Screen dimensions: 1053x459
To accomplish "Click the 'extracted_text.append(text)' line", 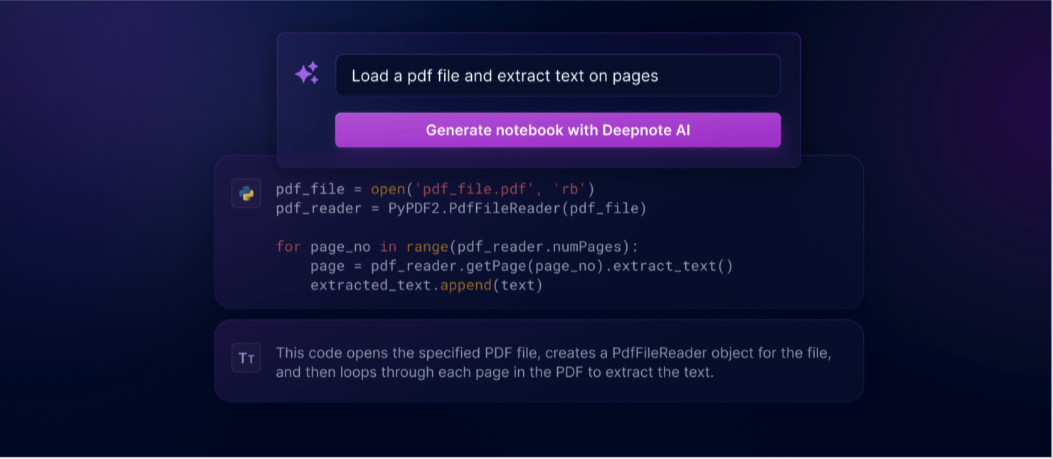I will [426, 286].
